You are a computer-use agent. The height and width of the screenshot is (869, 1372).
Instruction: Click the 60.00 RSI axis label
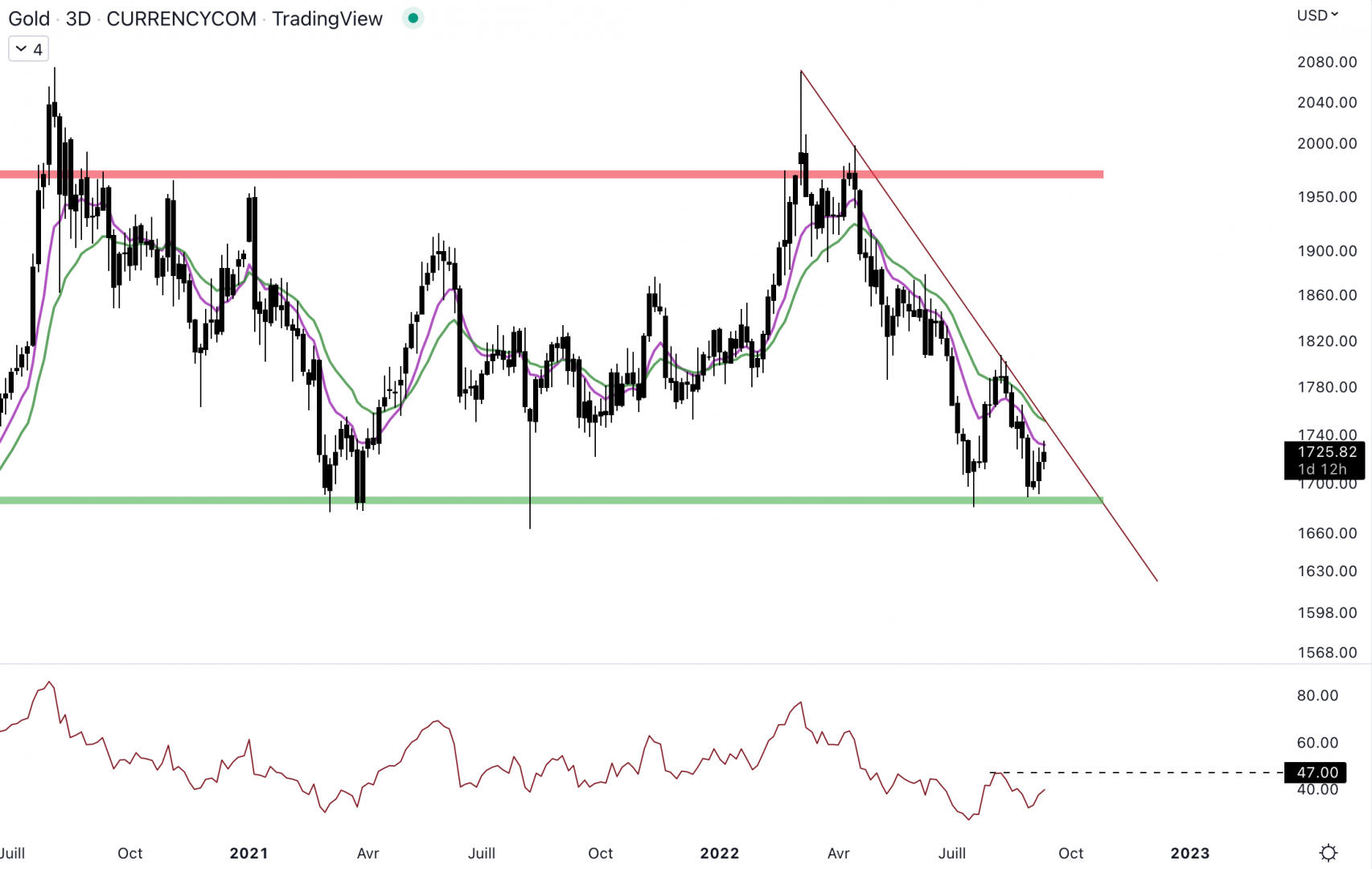coord(1317,743)
